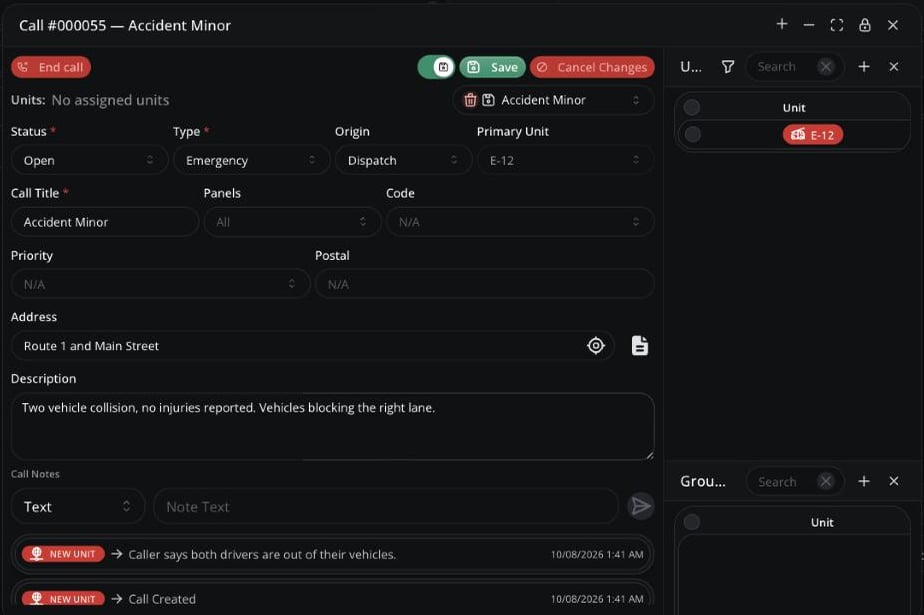The width and height of the screenshot is (924, 615).
Task: Click the Call Created note text
Action: click(x=162, y=599)
